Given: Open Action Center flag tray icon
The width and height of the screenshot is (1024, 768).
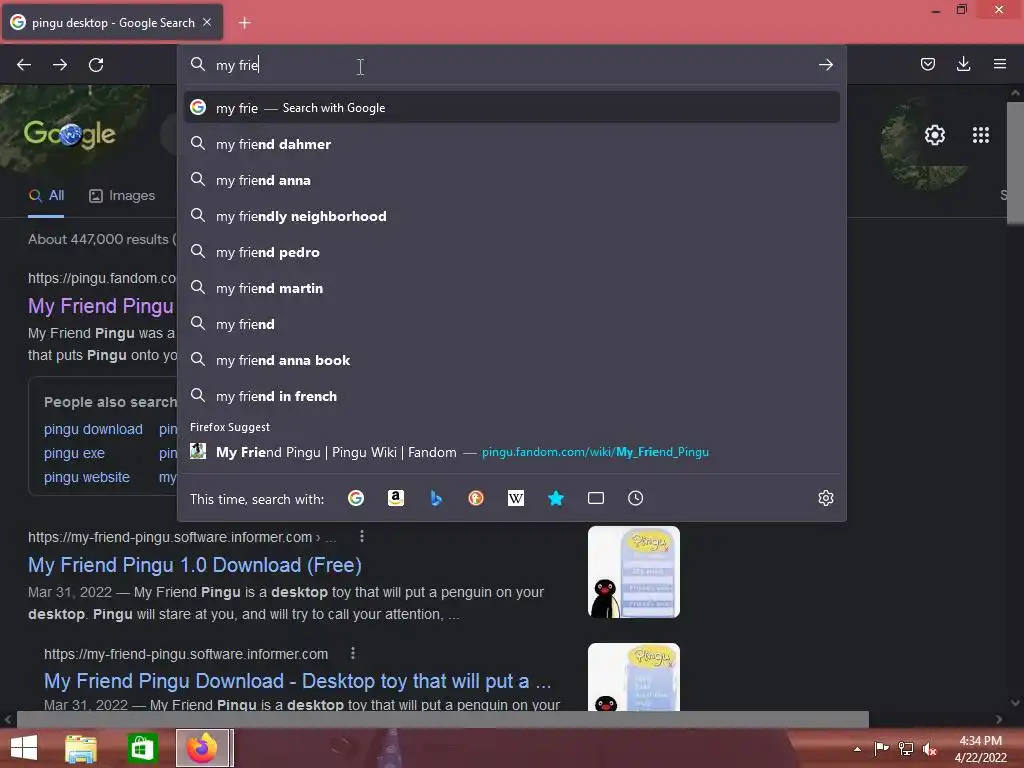Looking at the screenshot, I should coord(882,749).
